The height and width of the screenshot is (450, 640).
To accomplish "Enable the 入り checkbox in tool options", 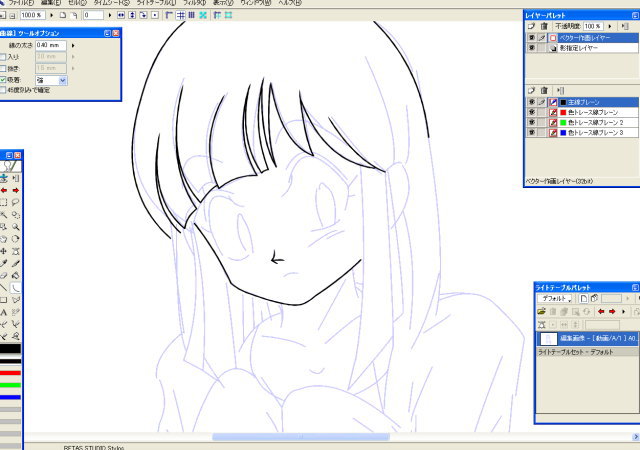I will [4, 57].
